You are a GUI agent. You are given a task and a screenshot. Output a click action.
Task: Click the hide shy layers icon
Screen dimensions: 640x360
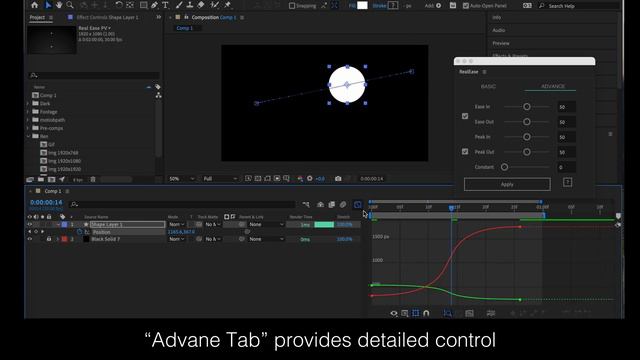coord(320,204)
